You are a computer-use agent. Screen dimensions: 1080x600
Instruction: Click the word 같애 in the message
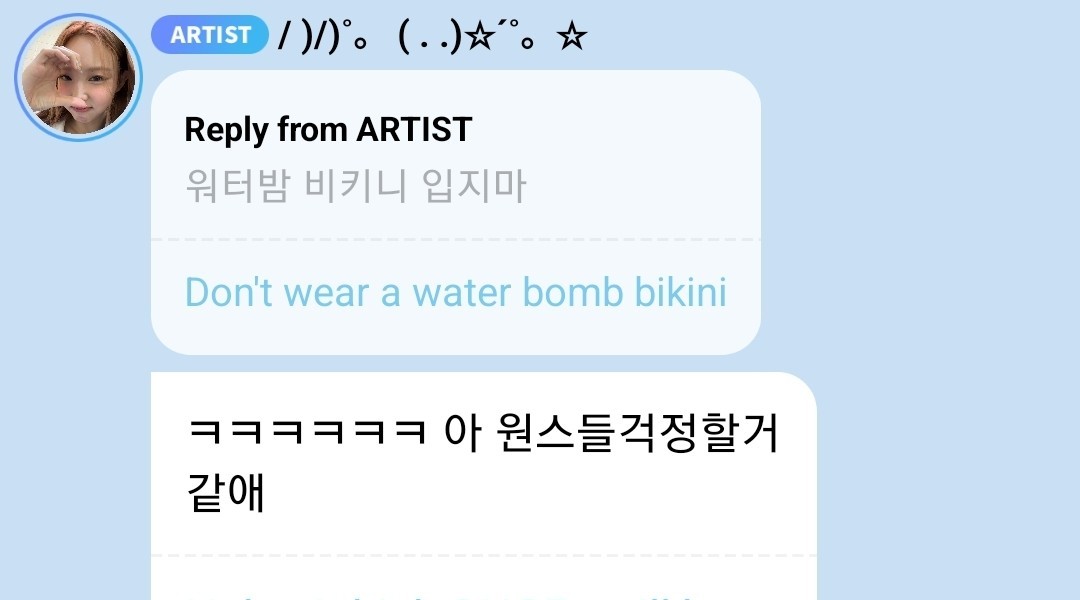click(x=226, y=492)
